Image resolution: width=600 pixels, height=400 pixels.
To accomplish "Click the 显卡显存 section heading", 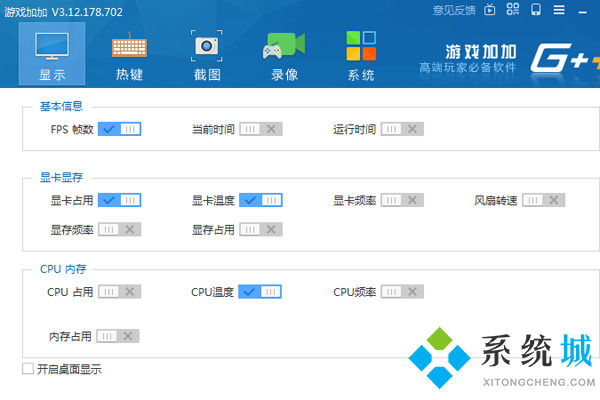I will [61, 177].
